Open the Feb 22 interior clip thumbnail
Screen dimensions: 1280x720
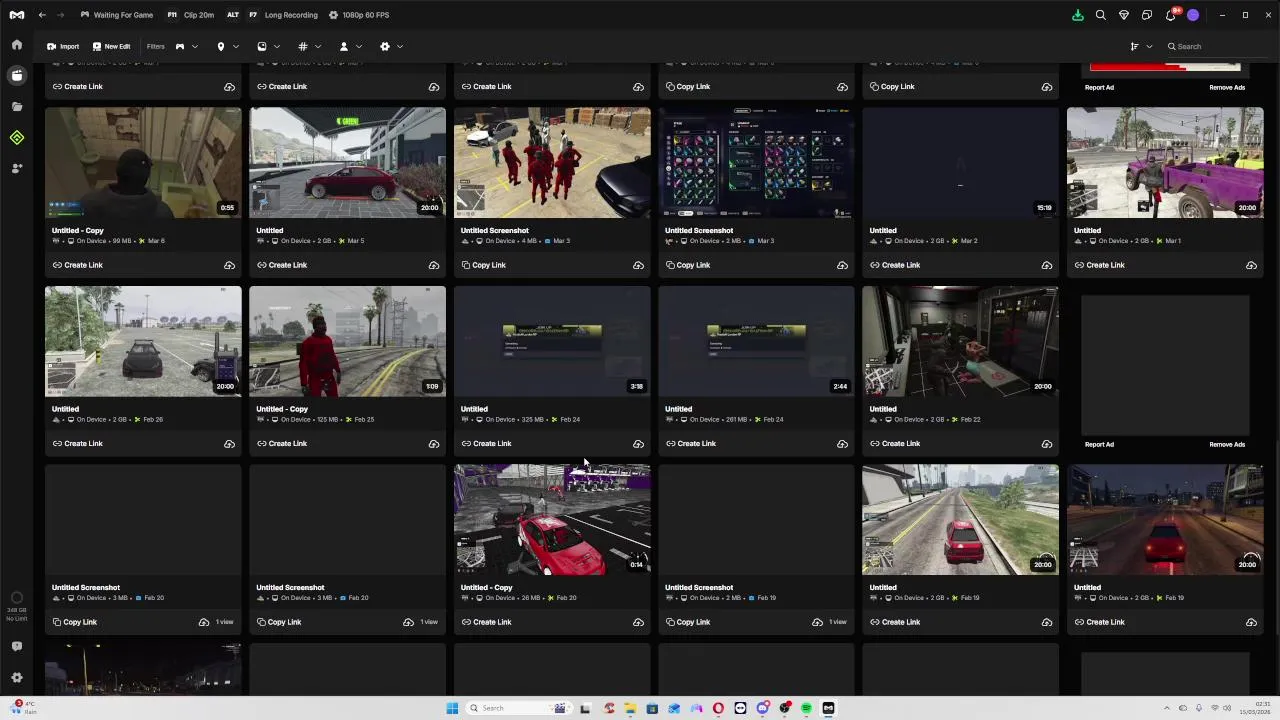[960, 341]
